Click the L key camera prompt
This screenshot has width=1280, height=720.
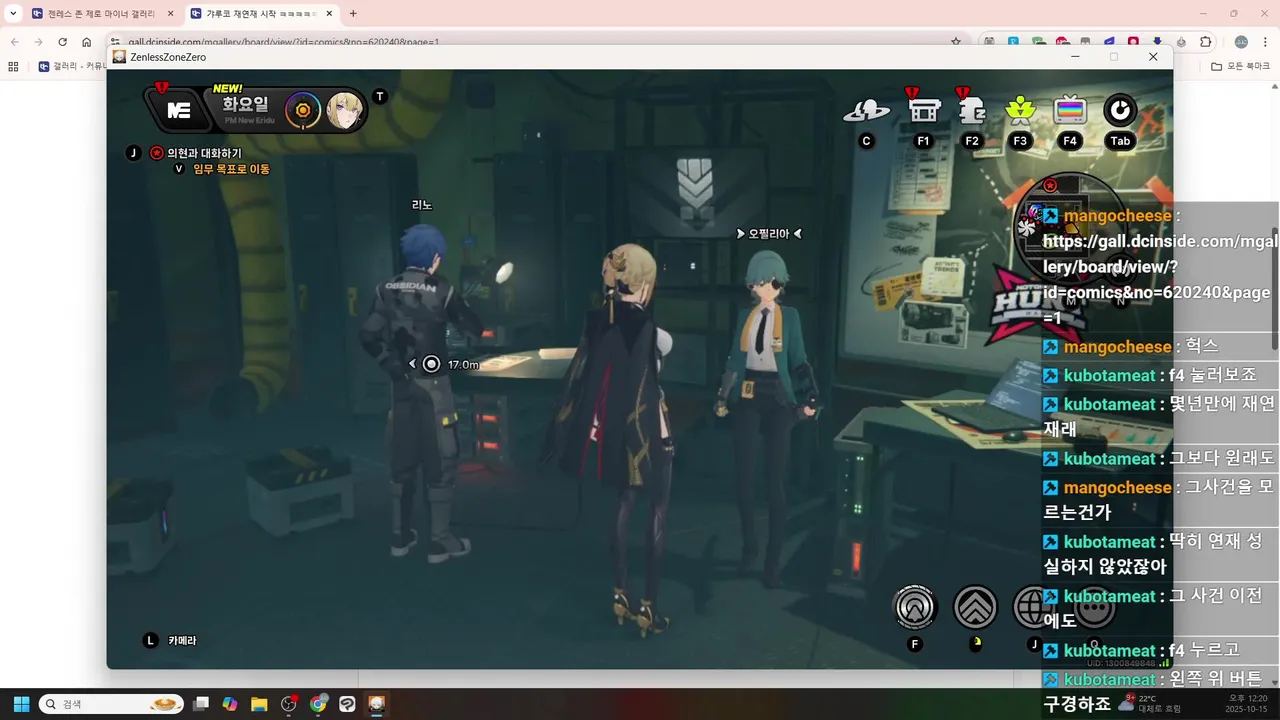151,640
